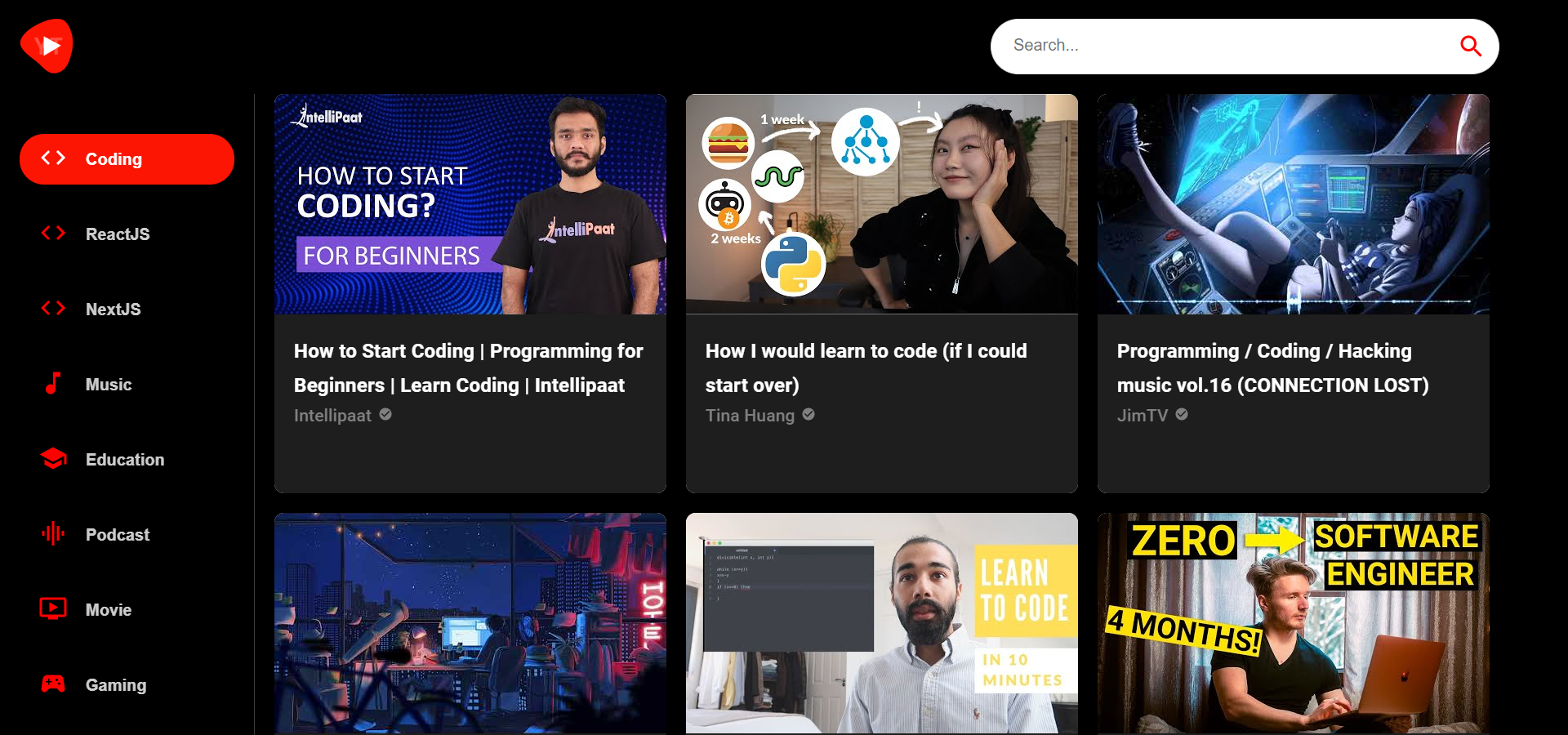Click the Podcast waveform icon
Screen dimensions: 1568x735
click(53, 534)
